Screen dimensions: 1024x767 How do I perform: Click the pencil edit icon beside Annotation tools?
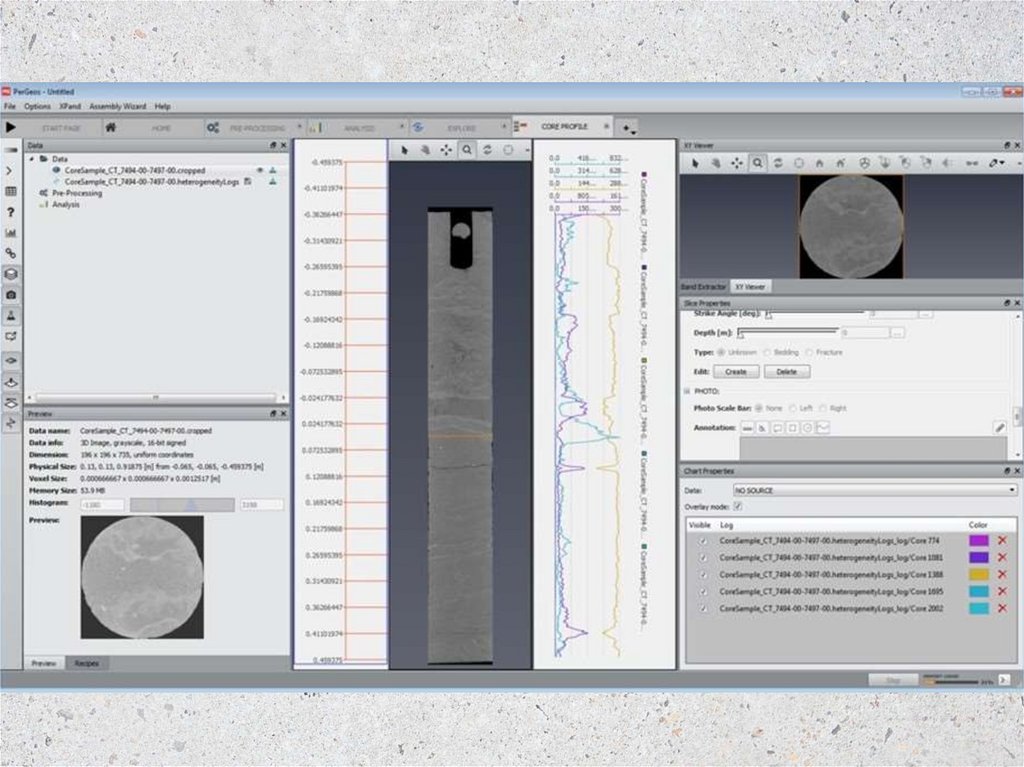click(x=999, y=427)
